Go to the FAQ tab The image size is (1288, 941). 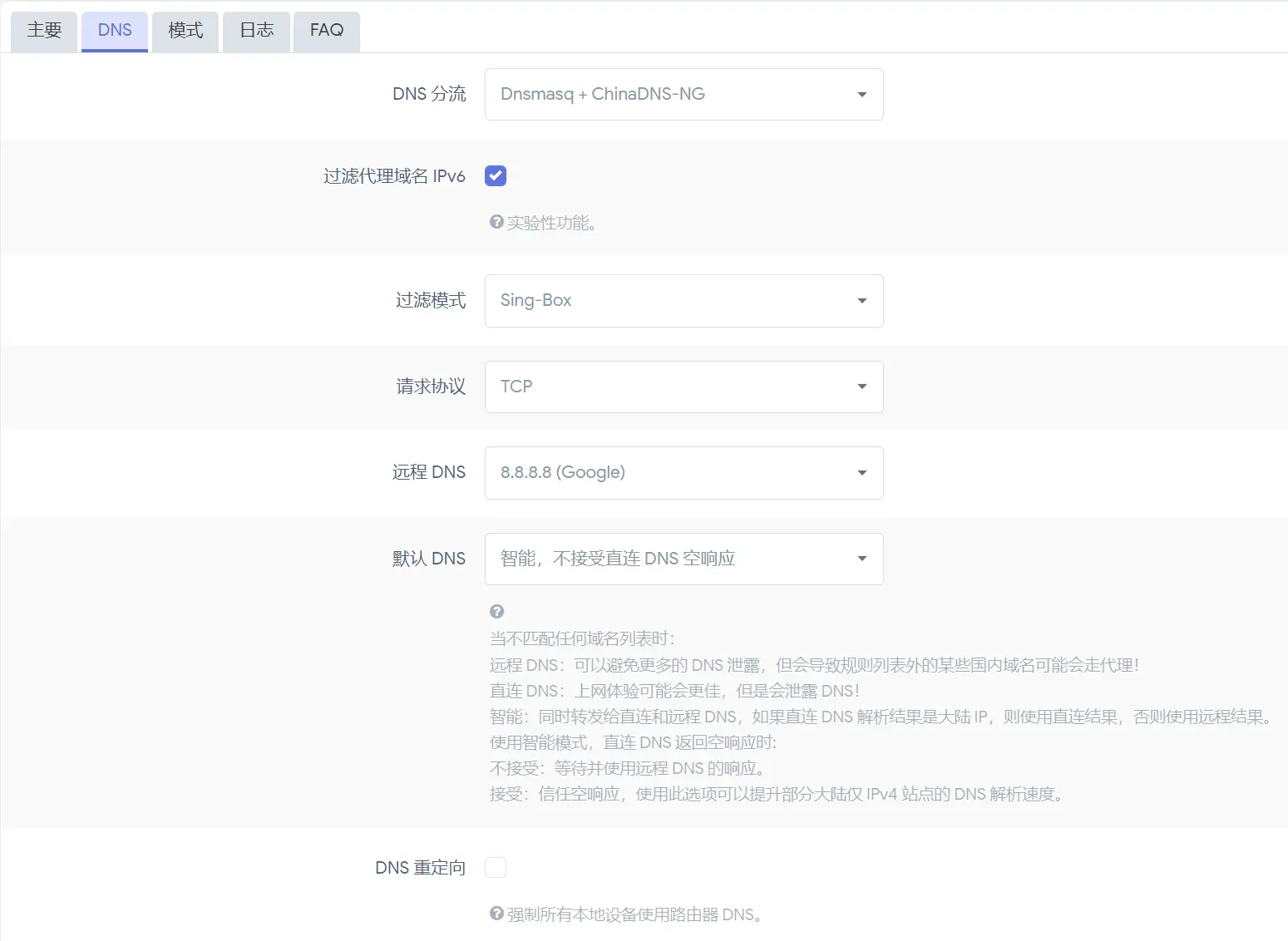(x=327, y=31)
